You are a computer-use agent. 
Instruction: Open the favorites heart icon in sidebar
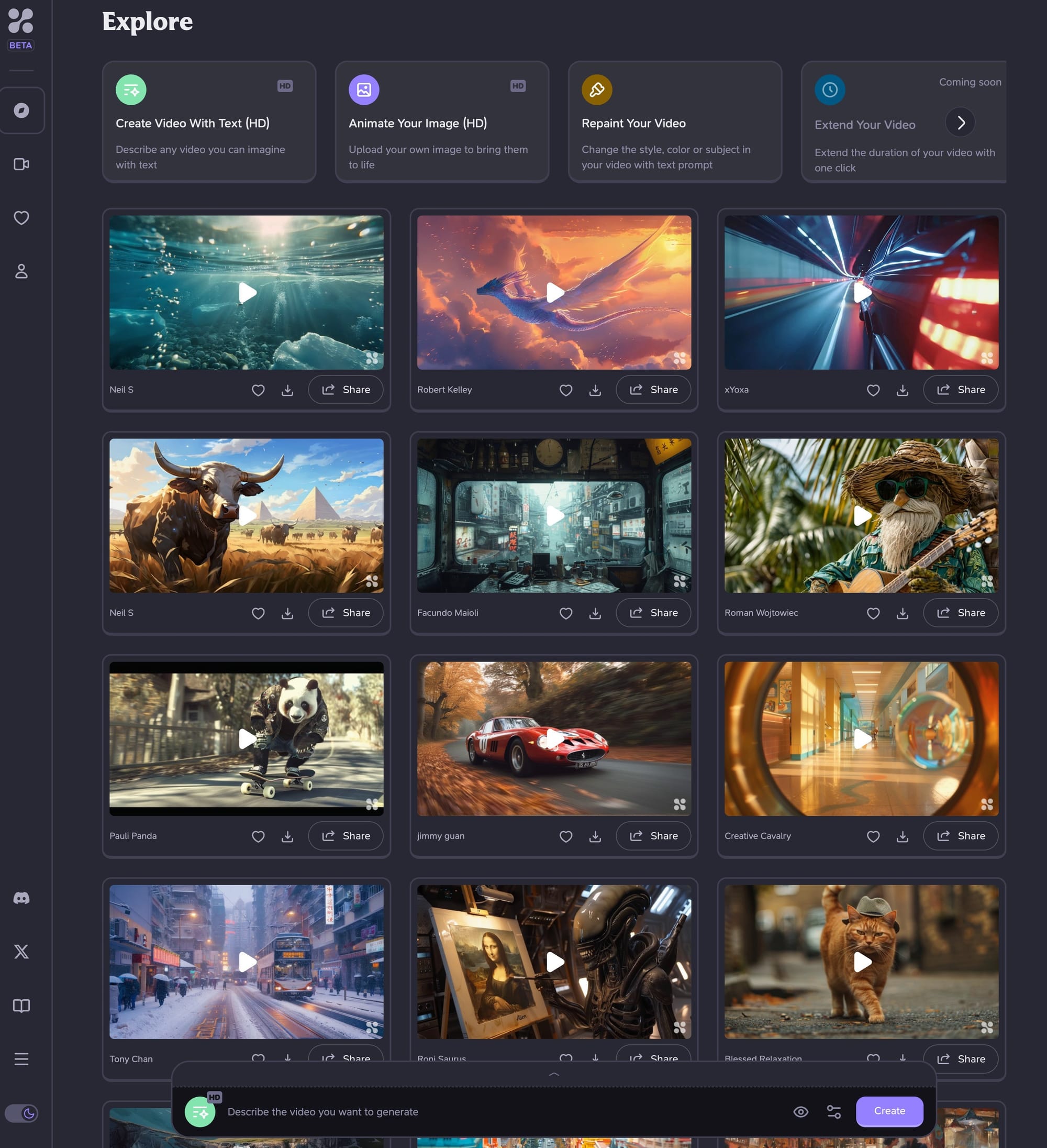coord(21,217)
